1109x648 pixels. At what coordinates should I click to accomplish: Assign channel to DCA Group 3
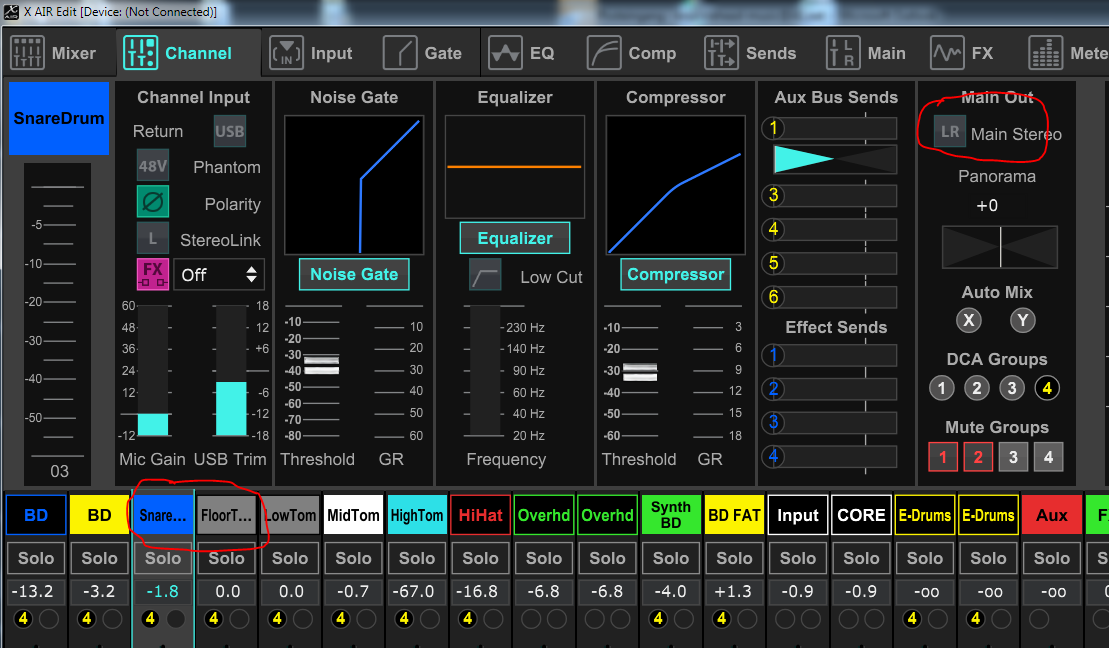coord(1012,388)
